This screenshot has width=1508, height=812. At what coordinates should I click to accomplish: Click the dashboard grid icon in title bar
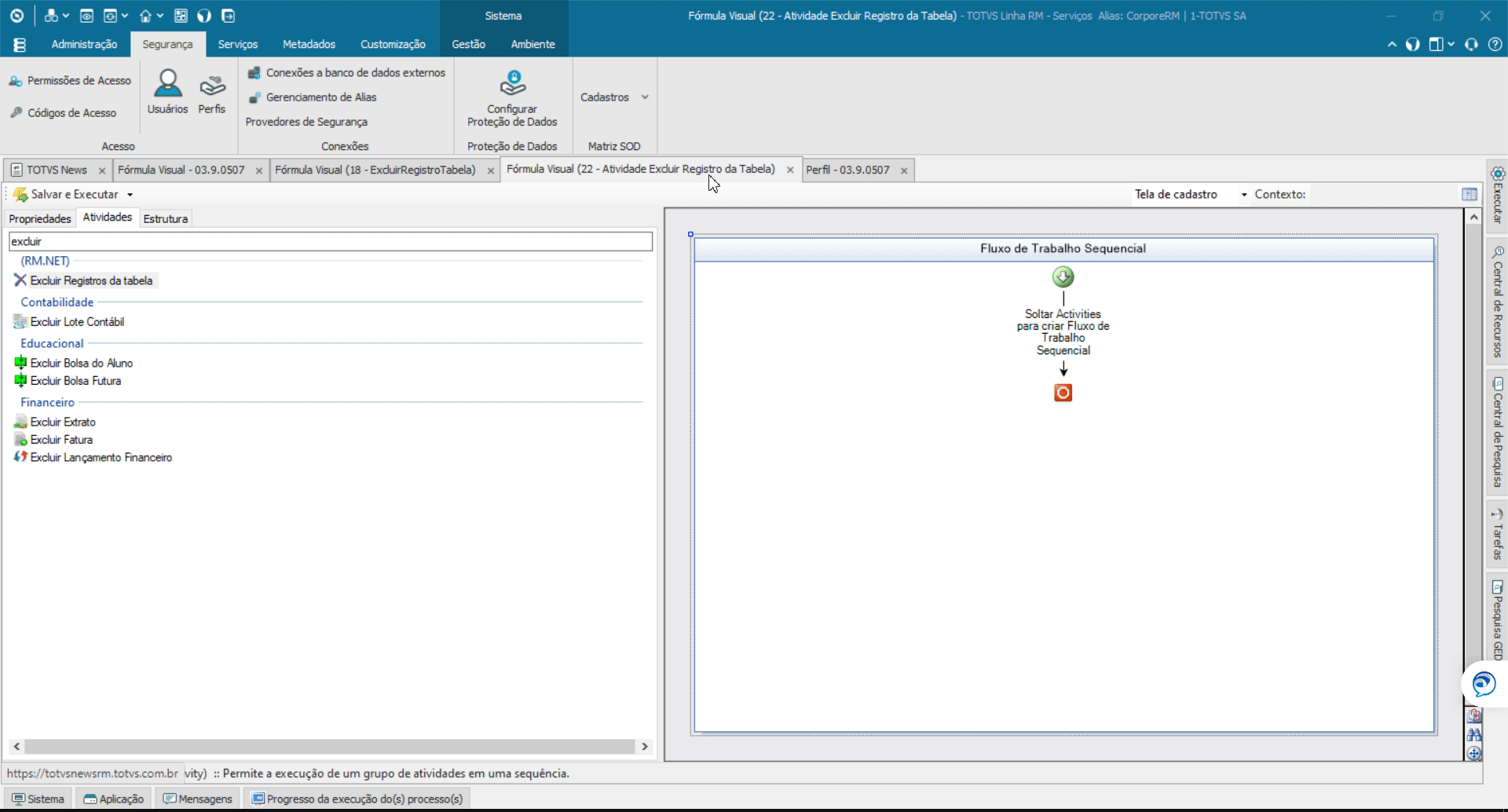click(181, 16)
